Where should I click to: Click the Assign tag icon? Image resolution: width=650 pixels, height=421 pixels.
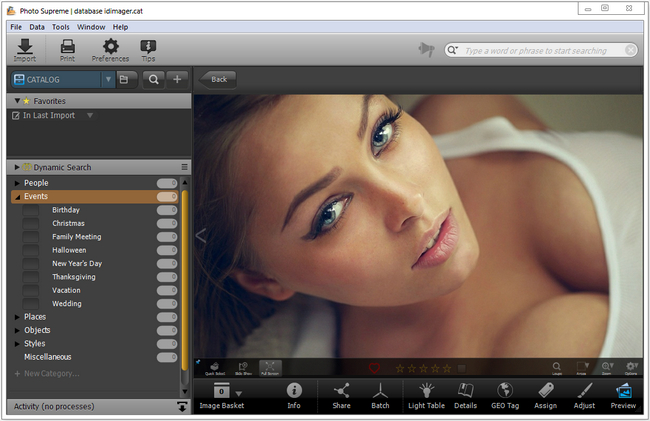point(546,396)
